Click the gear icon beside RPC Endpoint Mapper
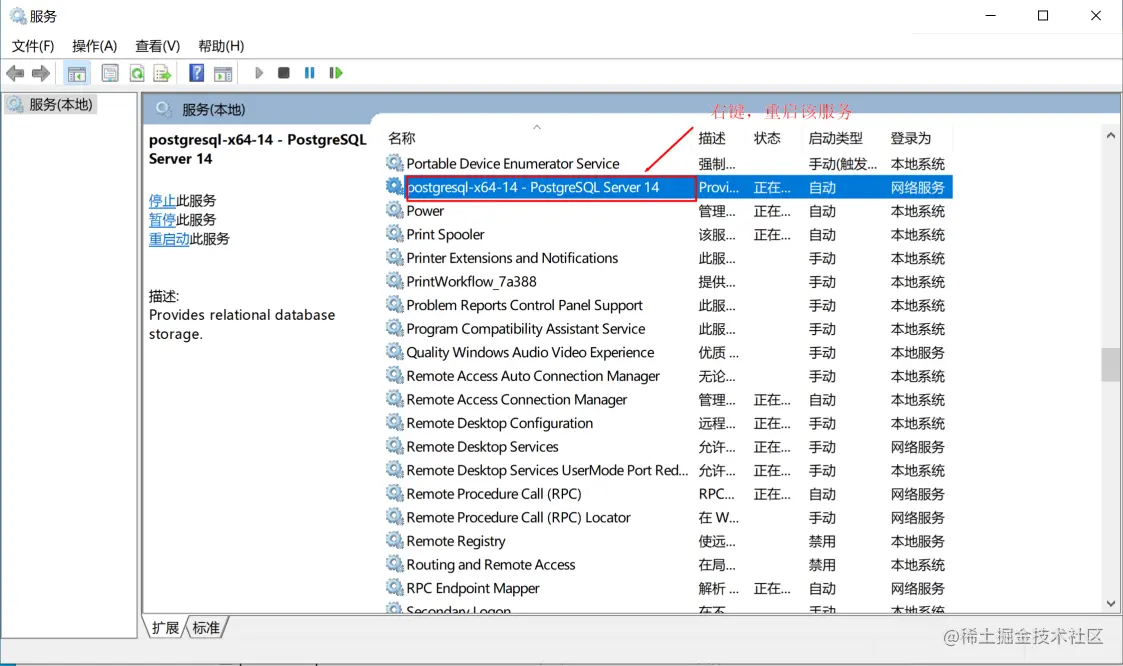This screenshot has width=1123, height=666. [395, 587]
